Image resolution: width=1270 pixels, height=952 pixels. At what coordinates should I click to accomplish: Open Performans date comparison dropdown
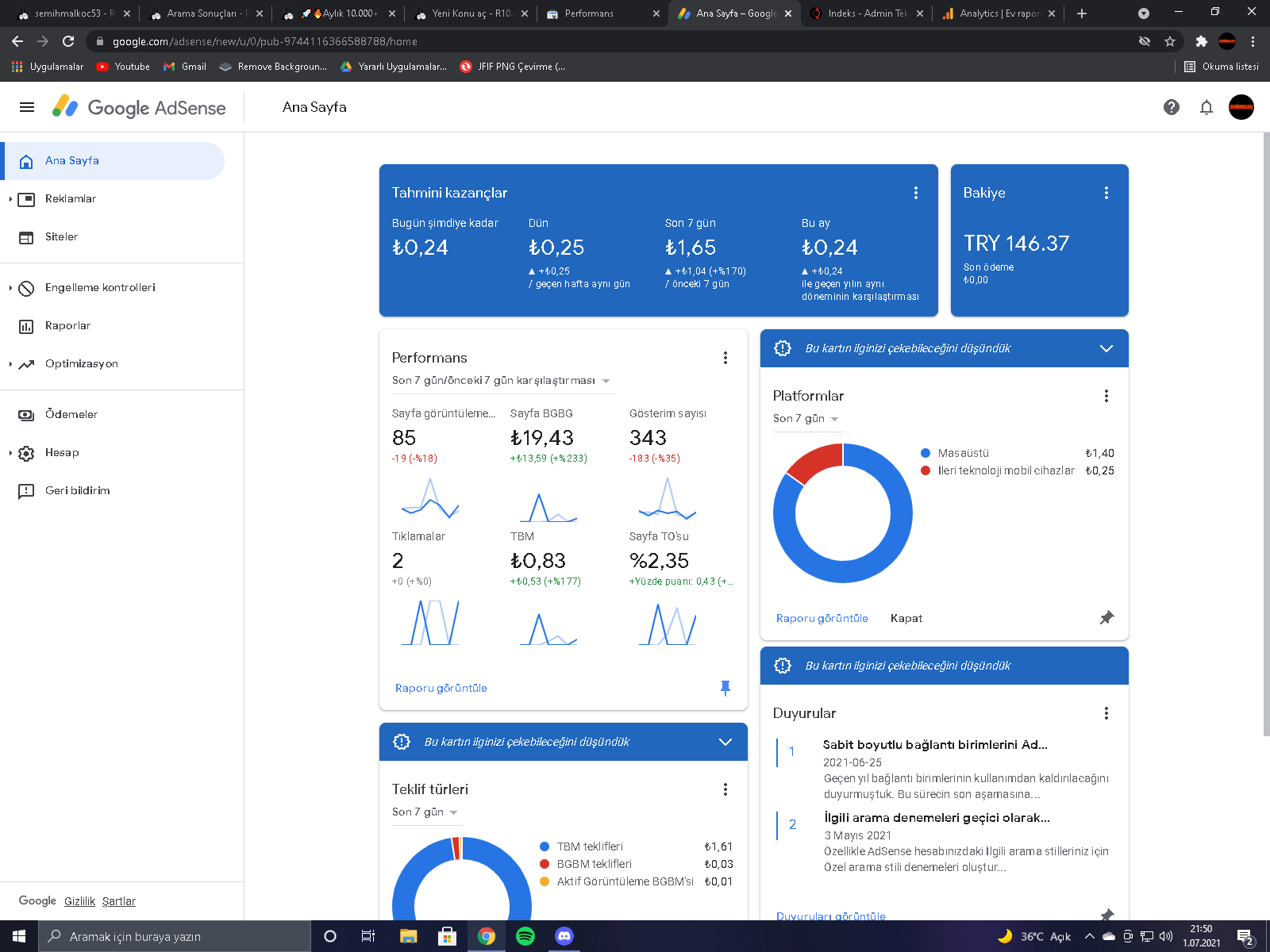point(501,381)
